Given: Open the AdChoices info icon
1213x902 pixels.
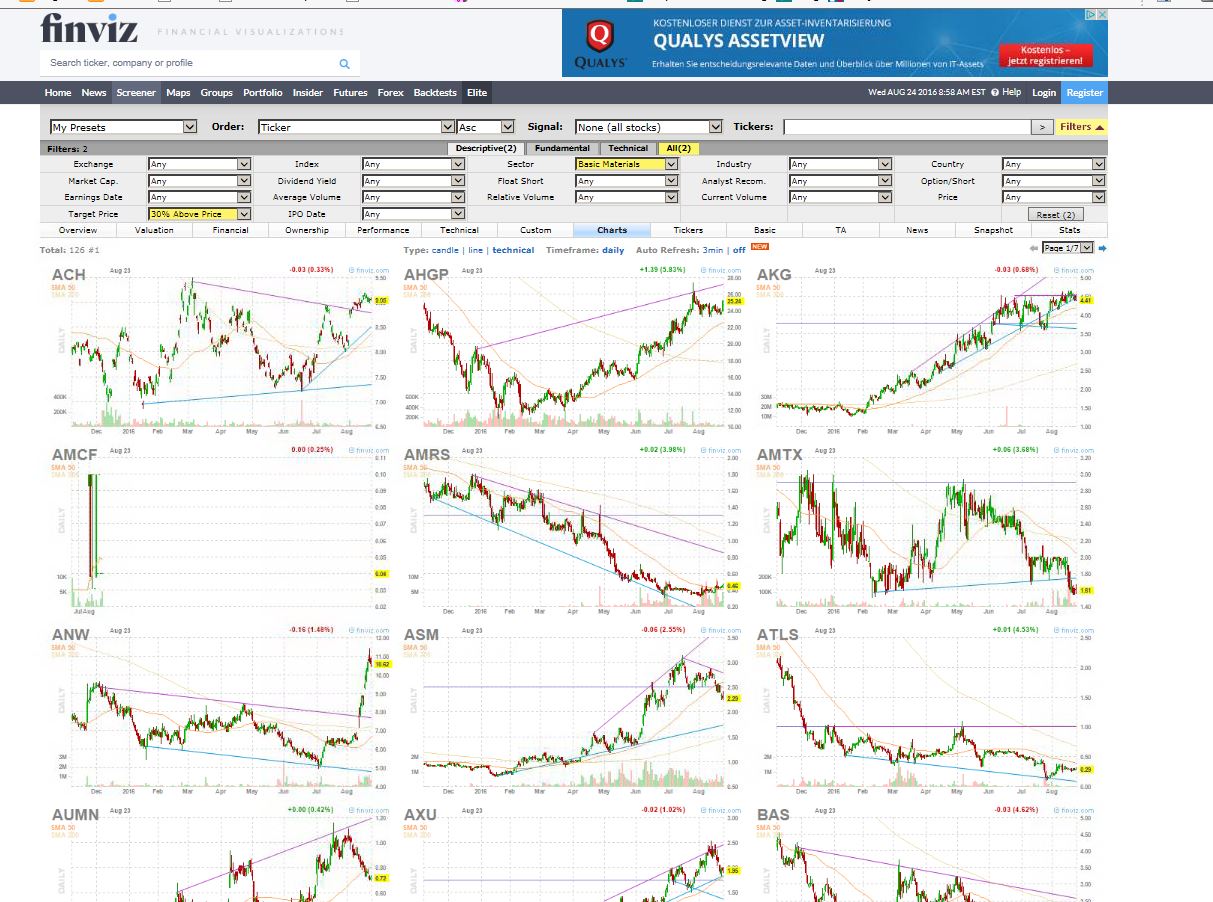Looking at the screenshot, I should pos(1091,15).
